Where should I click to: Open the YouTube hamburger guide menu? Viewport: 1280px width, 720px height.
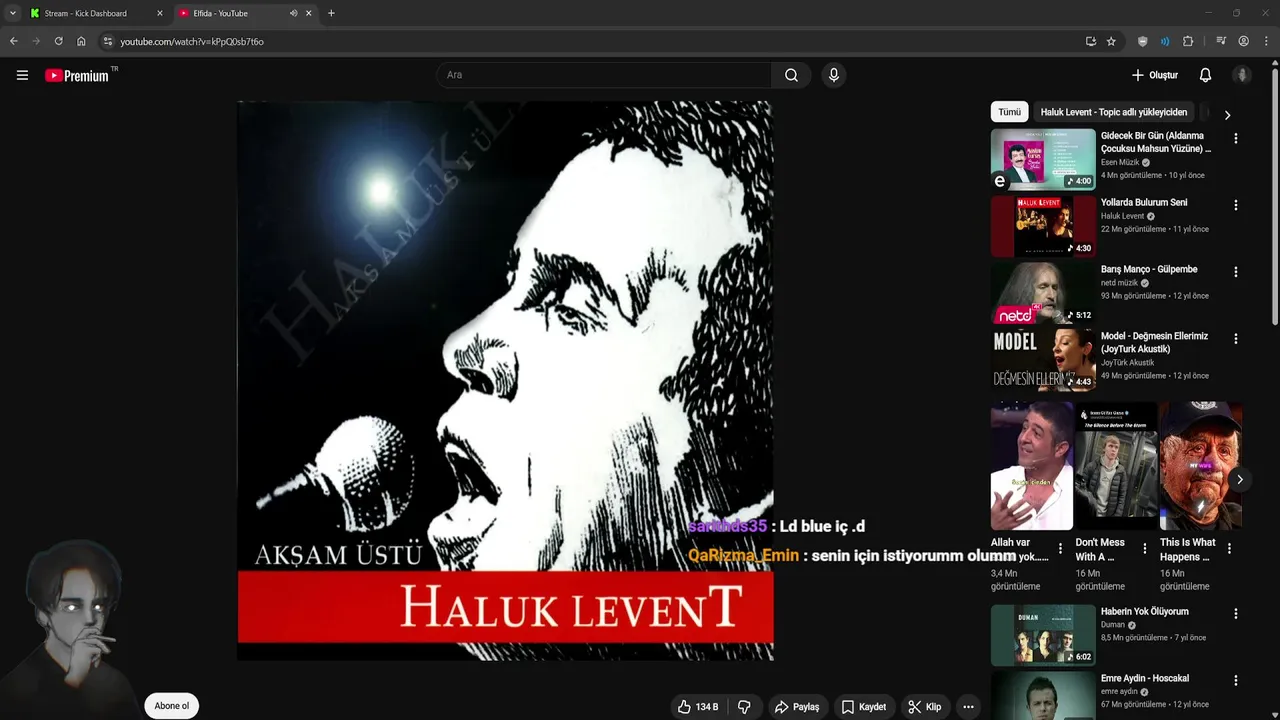click(22, 75)
